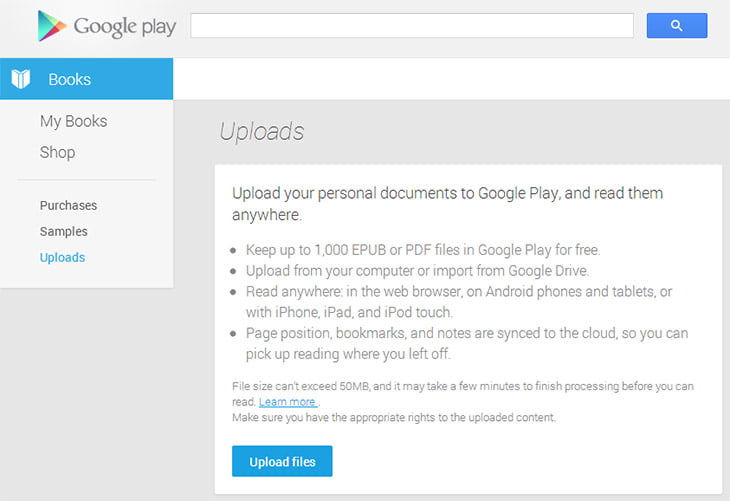Select Samples in the sidebar
The width and height of the screenshot is (730, 501).
(63, 231)
